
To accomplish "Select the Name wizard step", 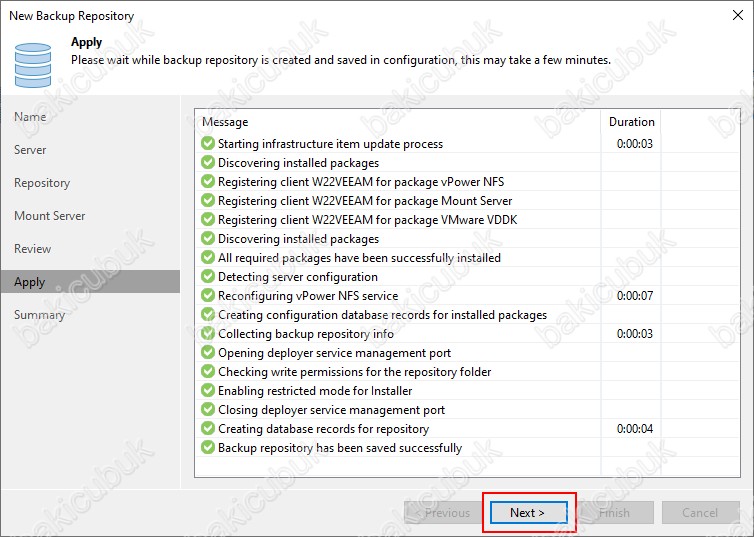I will click(x=30, y=117).
